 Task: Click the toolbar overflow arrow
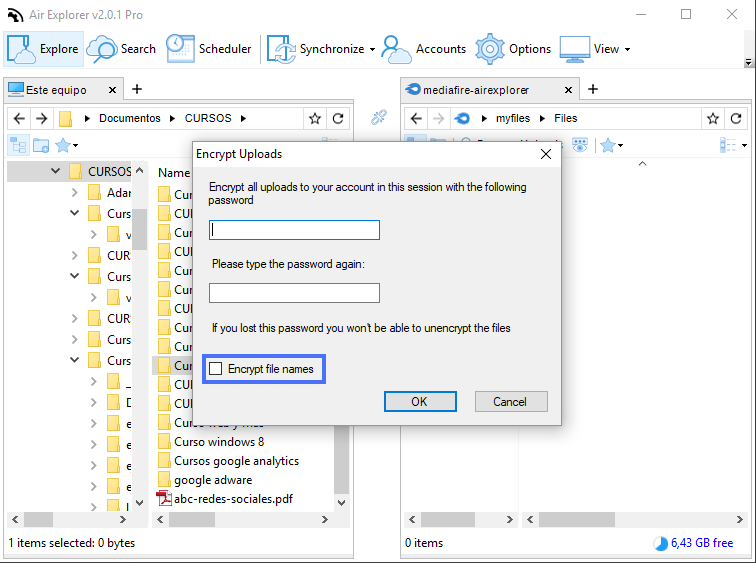click(x=748, y=62)
